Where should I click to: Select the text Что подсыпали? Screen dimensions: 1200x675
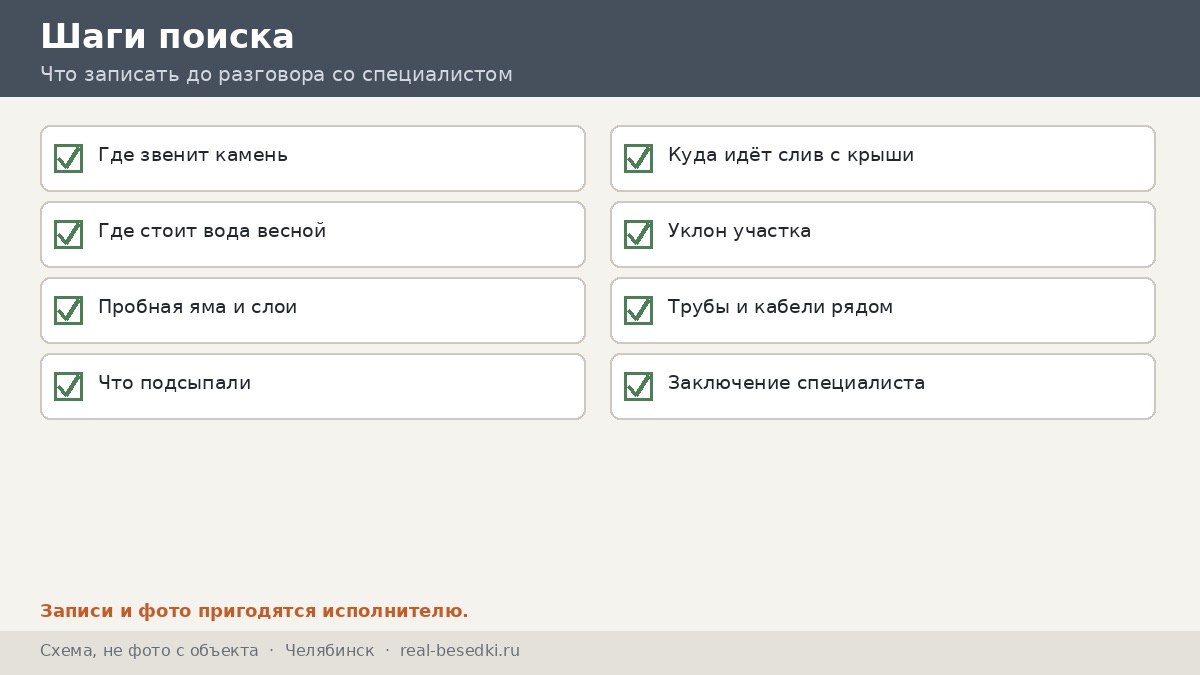[x=175, y=383]
